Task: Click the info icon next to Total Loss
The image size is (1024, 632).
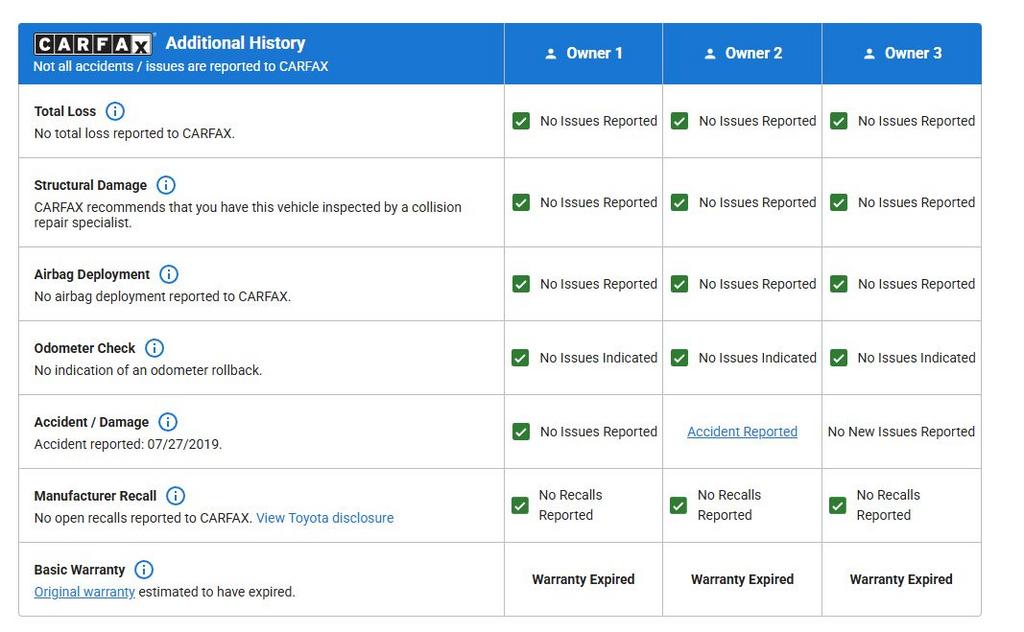Action: (x=115, y=111)
